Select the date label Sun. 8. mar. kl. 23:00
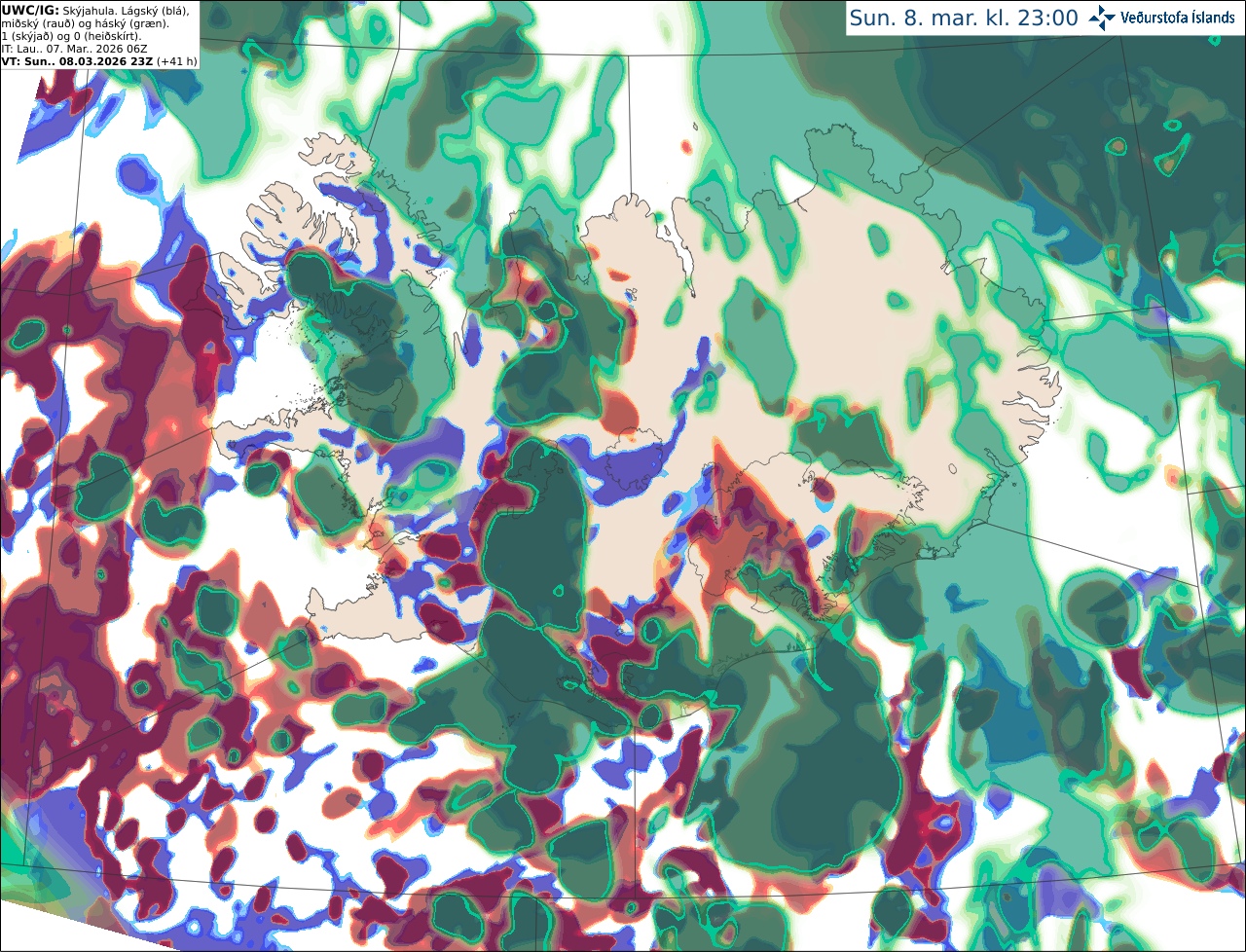 [964, 18]
